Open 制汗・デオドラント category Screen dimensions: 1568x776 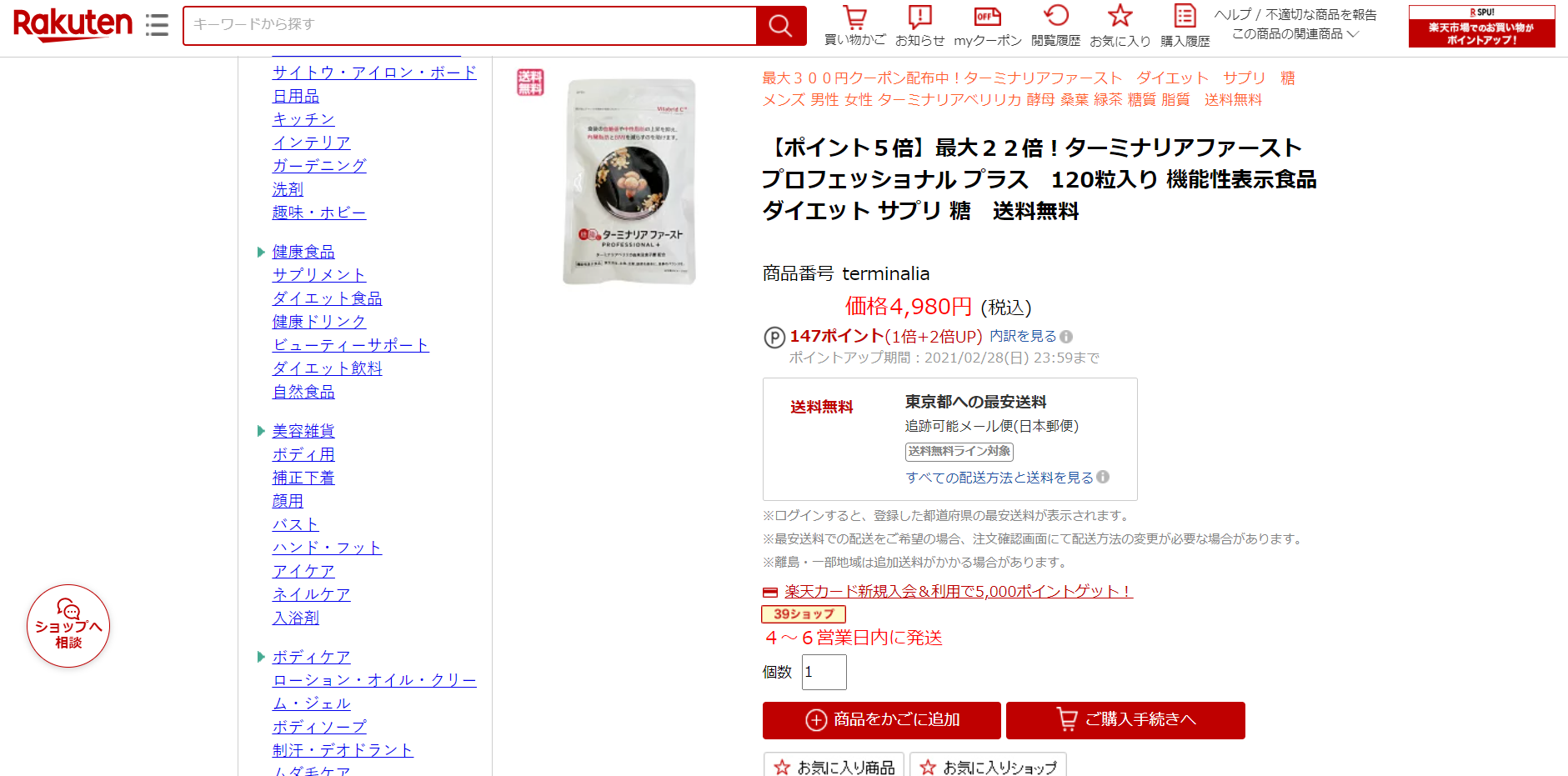[343, 750]
